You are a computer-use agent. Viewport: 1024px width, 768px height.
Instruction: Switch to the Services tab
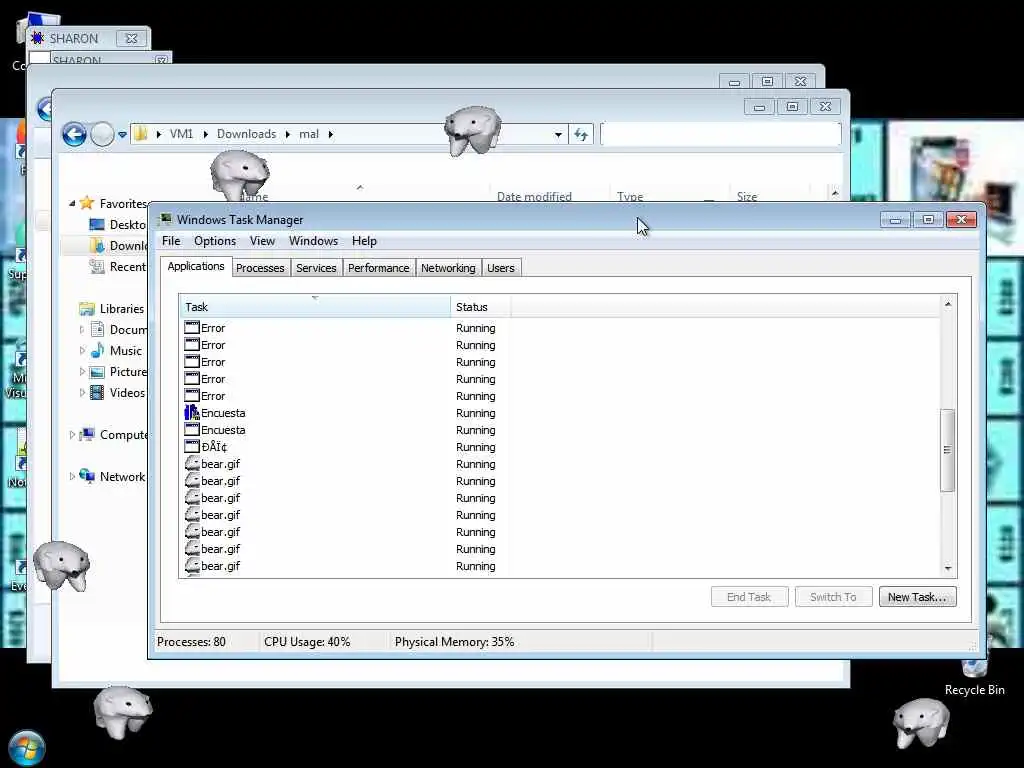coord(316,268)
